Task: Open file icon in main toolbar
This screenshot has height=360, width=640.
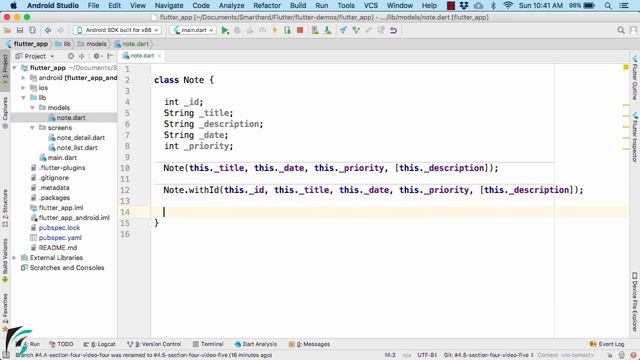Action: [x=7, y=30]
